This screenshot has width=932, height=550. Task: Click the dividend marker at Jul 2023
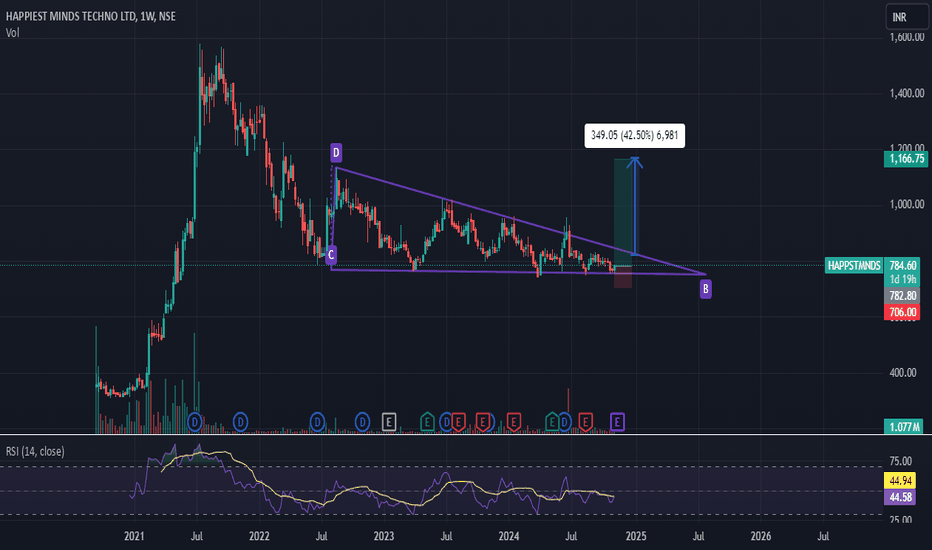tap(446, 422)
